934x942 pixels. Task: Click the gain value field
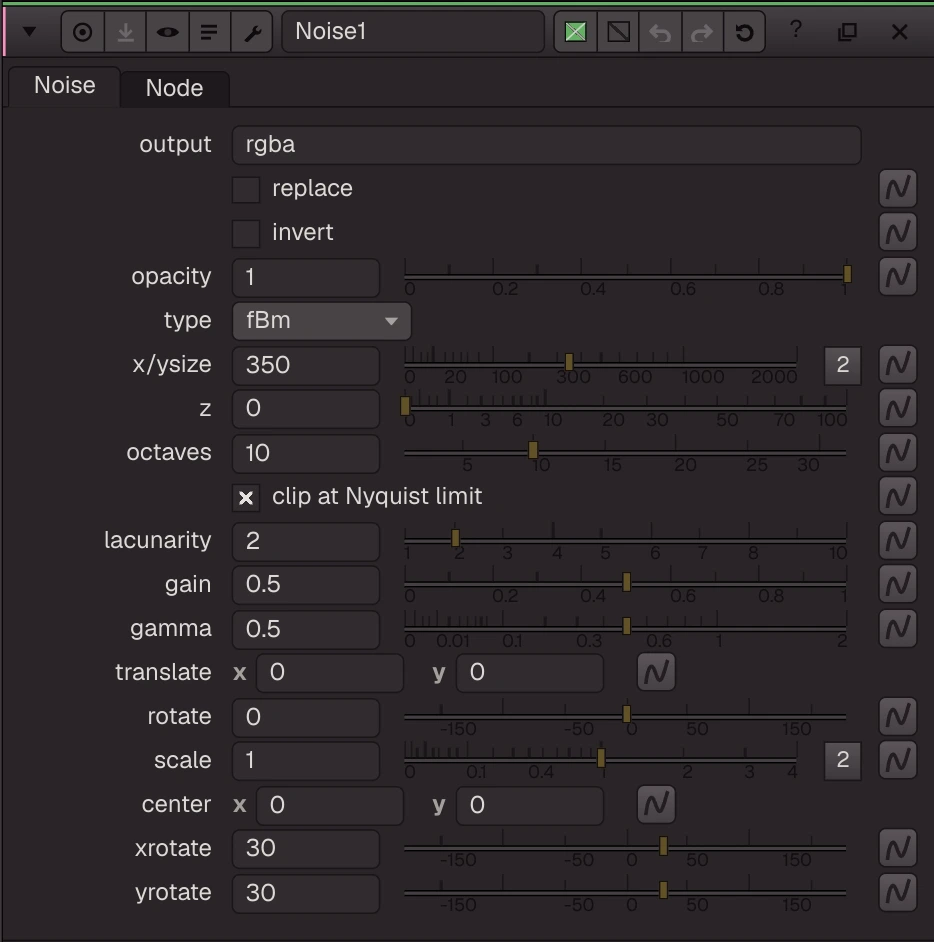point(306,585)
